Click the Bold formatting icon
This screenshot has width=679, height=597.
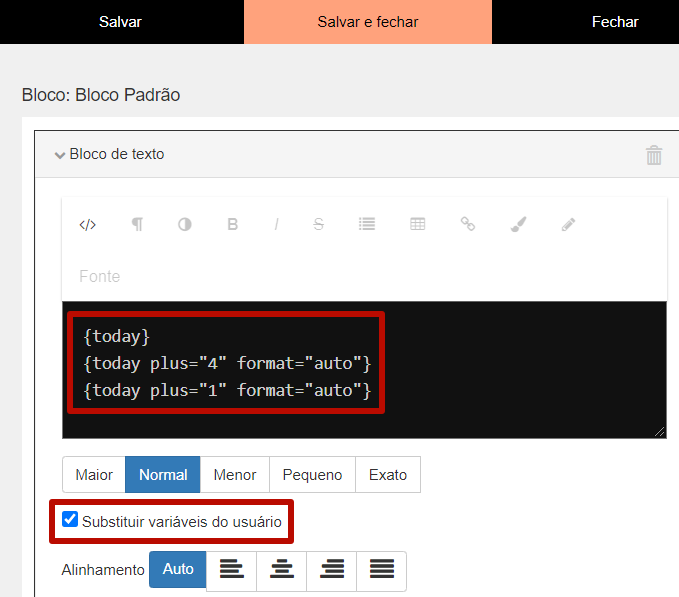click(233, 224)
